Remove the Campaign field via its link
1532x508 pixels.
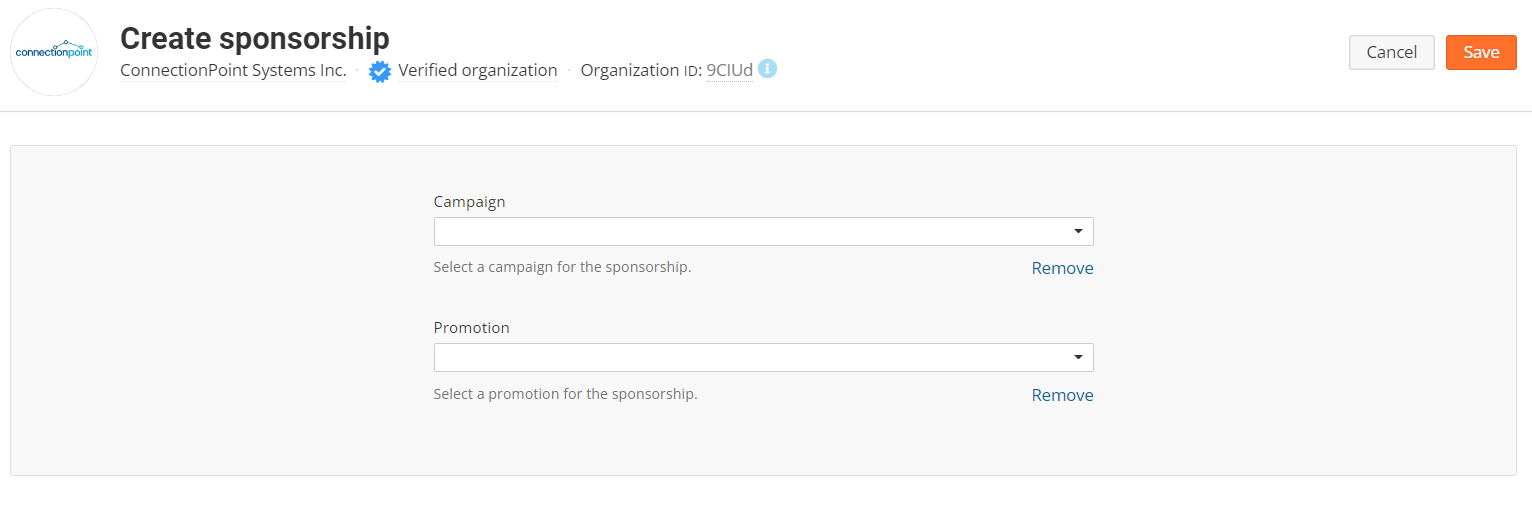[1062, 268]
